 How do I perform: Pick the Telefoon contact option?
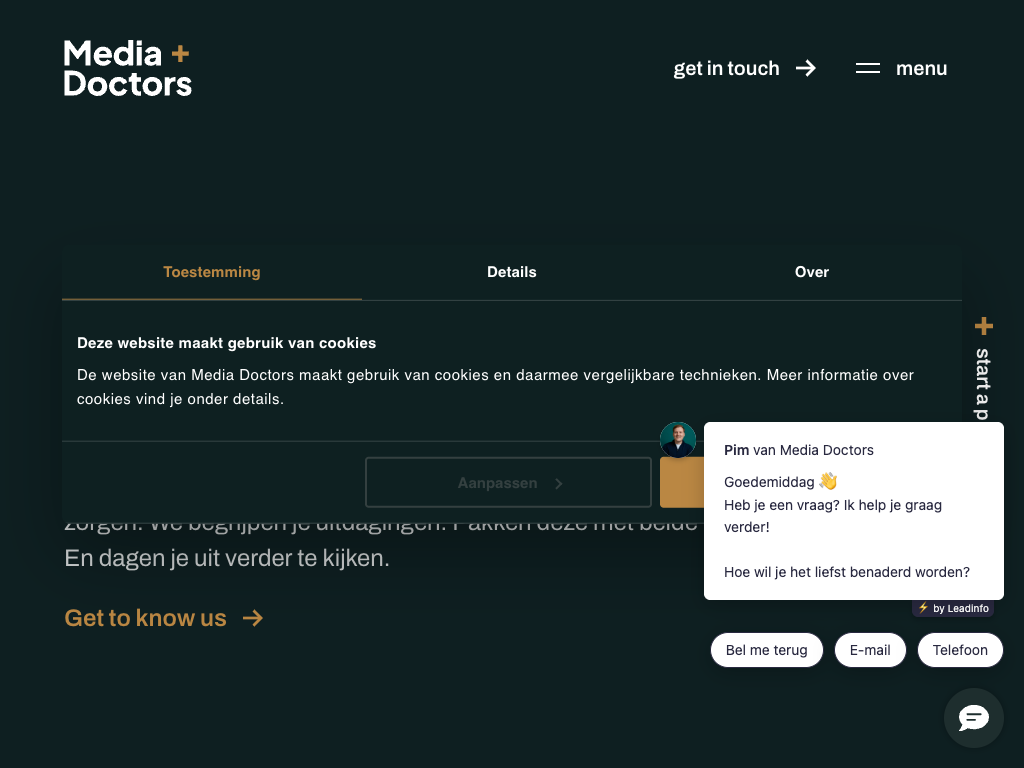coord(960,650)
